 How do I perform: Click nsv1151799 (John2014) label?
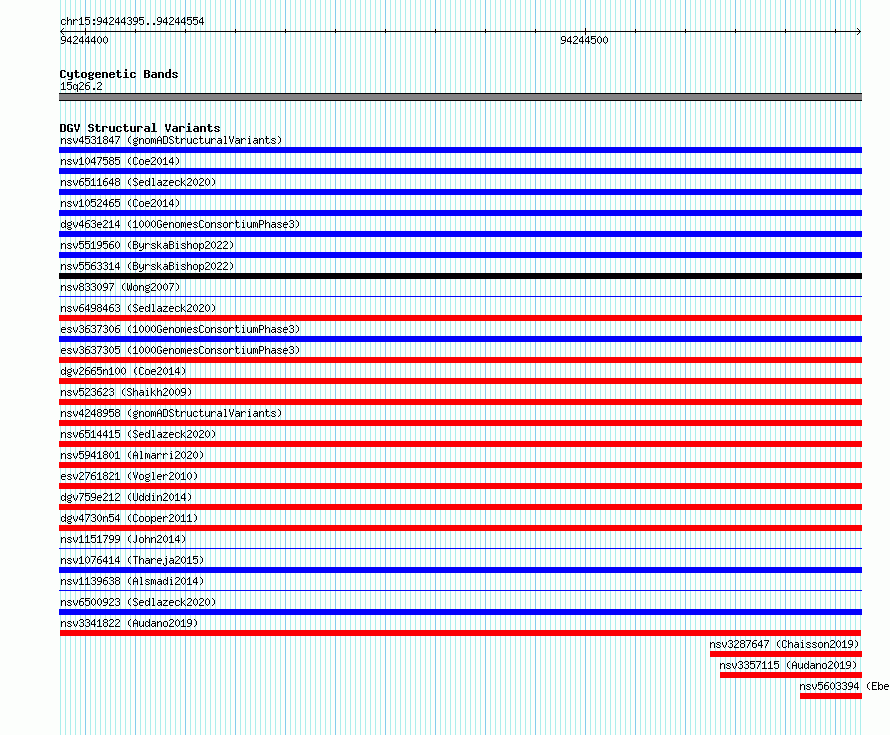[x=123, y=539]
